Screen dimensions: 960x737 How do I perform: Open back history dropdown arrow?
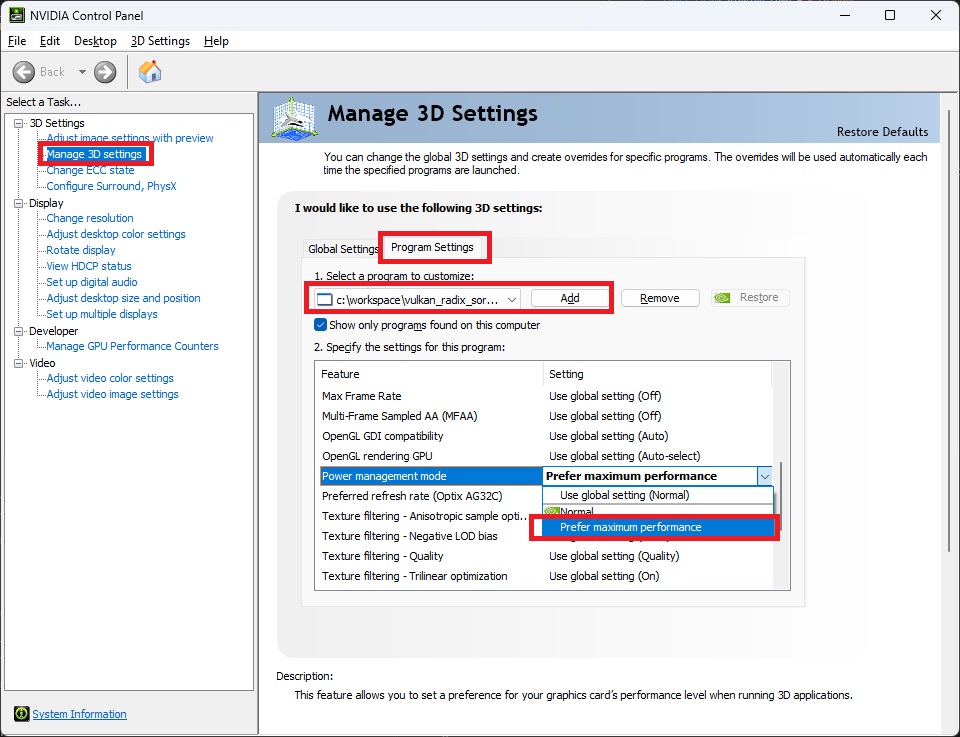82,72
